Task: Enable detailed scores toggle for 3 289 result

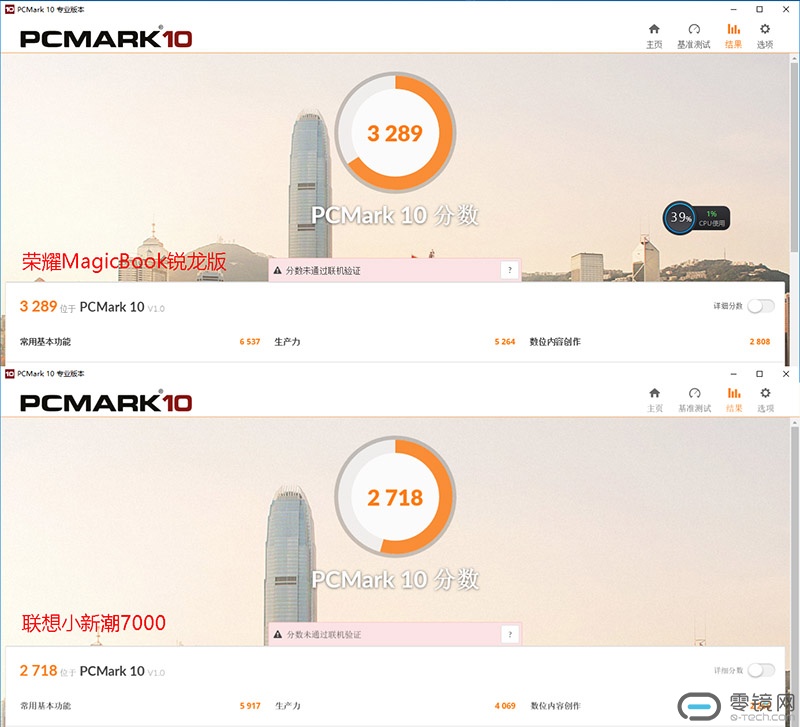Action: pos(761,306)
